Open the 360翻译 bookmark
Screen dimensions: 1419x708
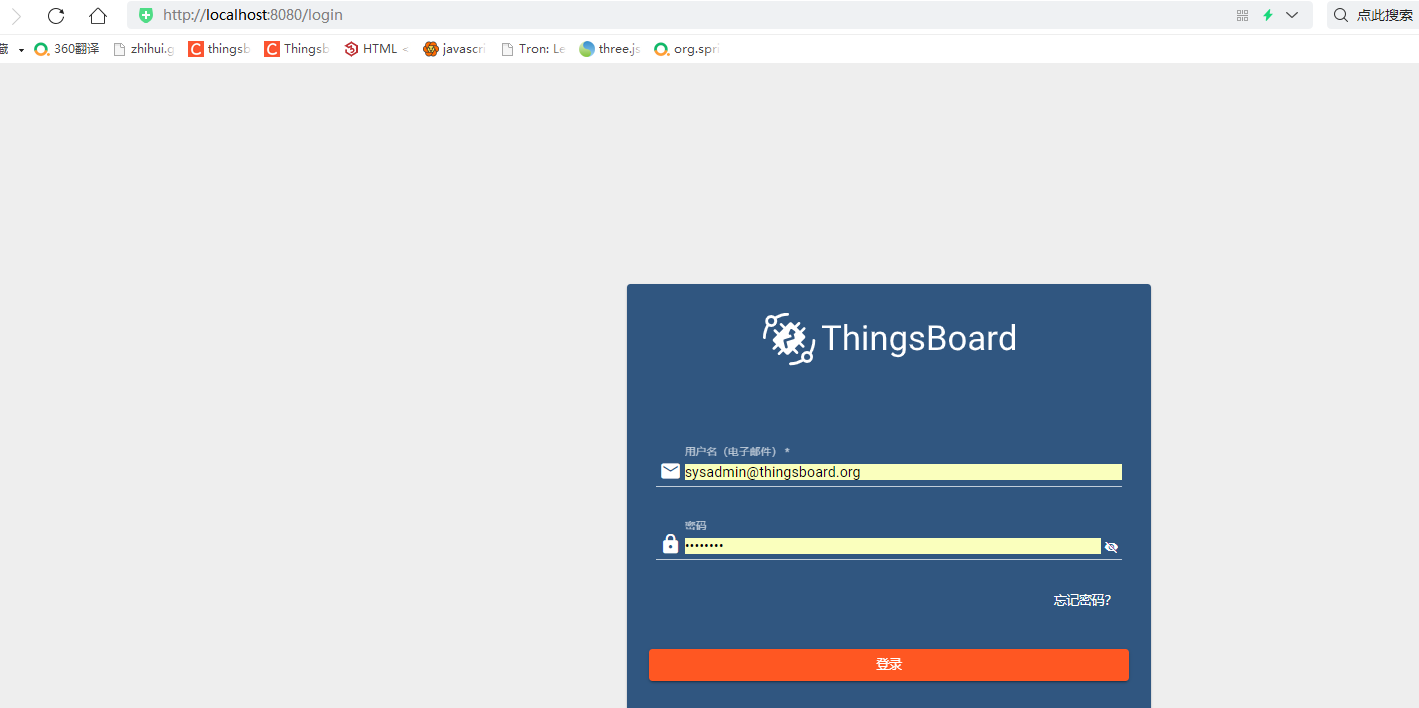(67, 48)
